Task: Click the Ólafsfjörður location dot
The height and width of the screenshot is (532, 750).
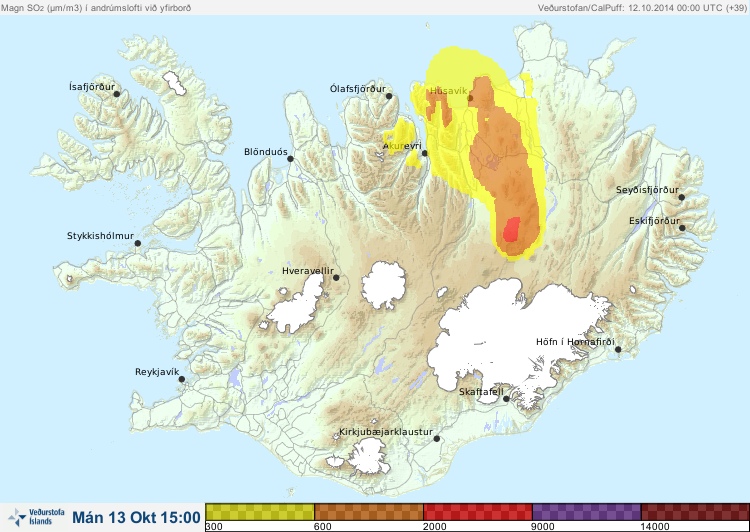Action: 389,96
